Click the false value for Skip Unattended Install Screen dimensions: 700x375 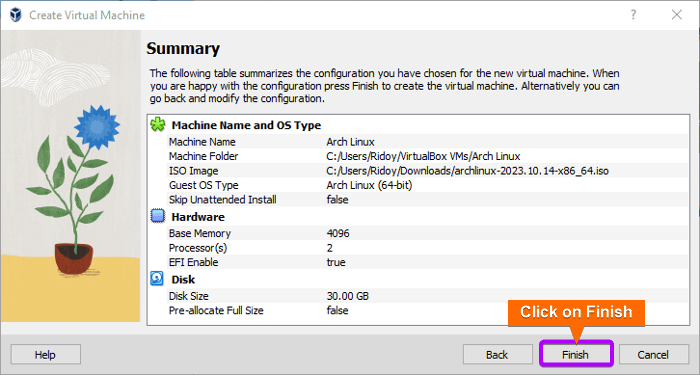point(337,200)
